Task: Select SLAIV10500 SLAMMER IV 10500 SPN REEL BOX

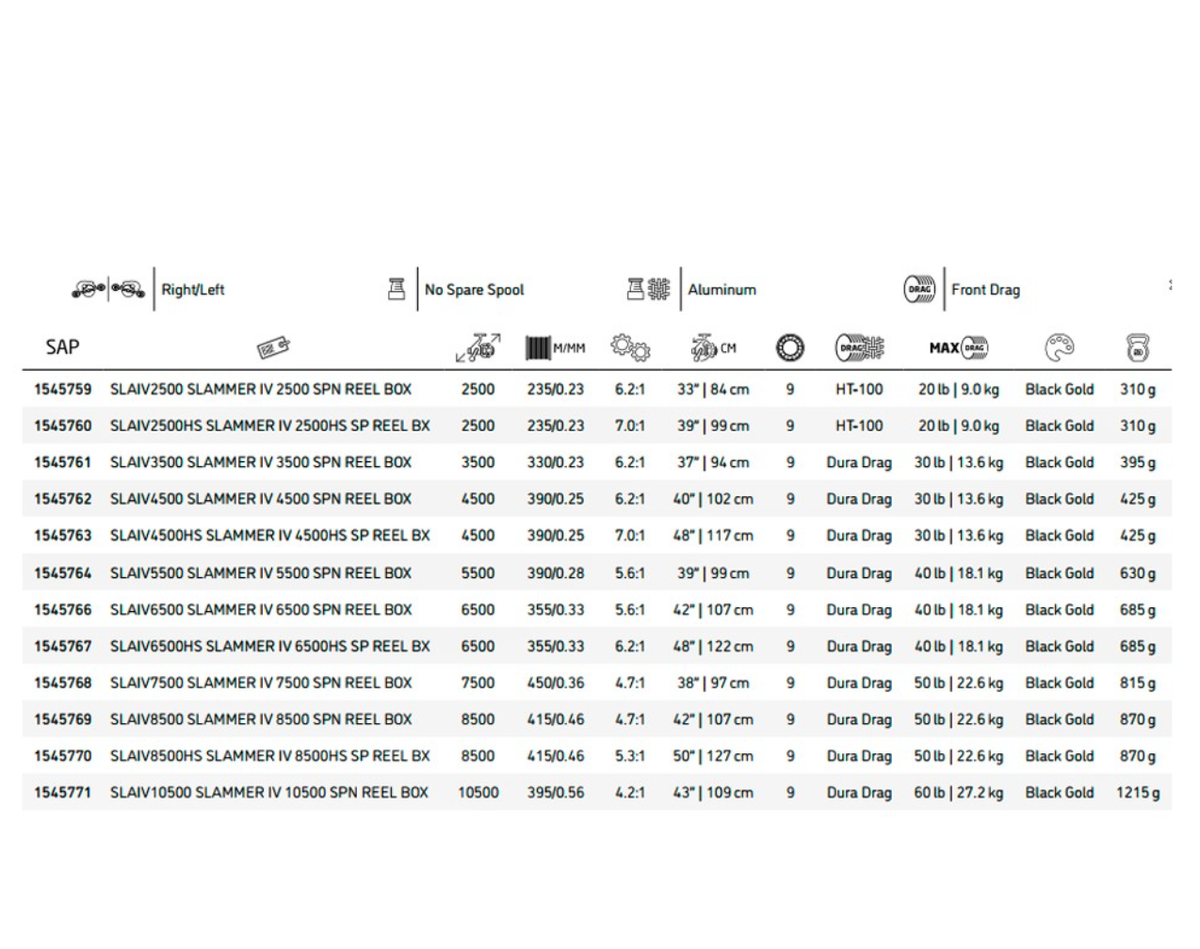Action: 269,793
